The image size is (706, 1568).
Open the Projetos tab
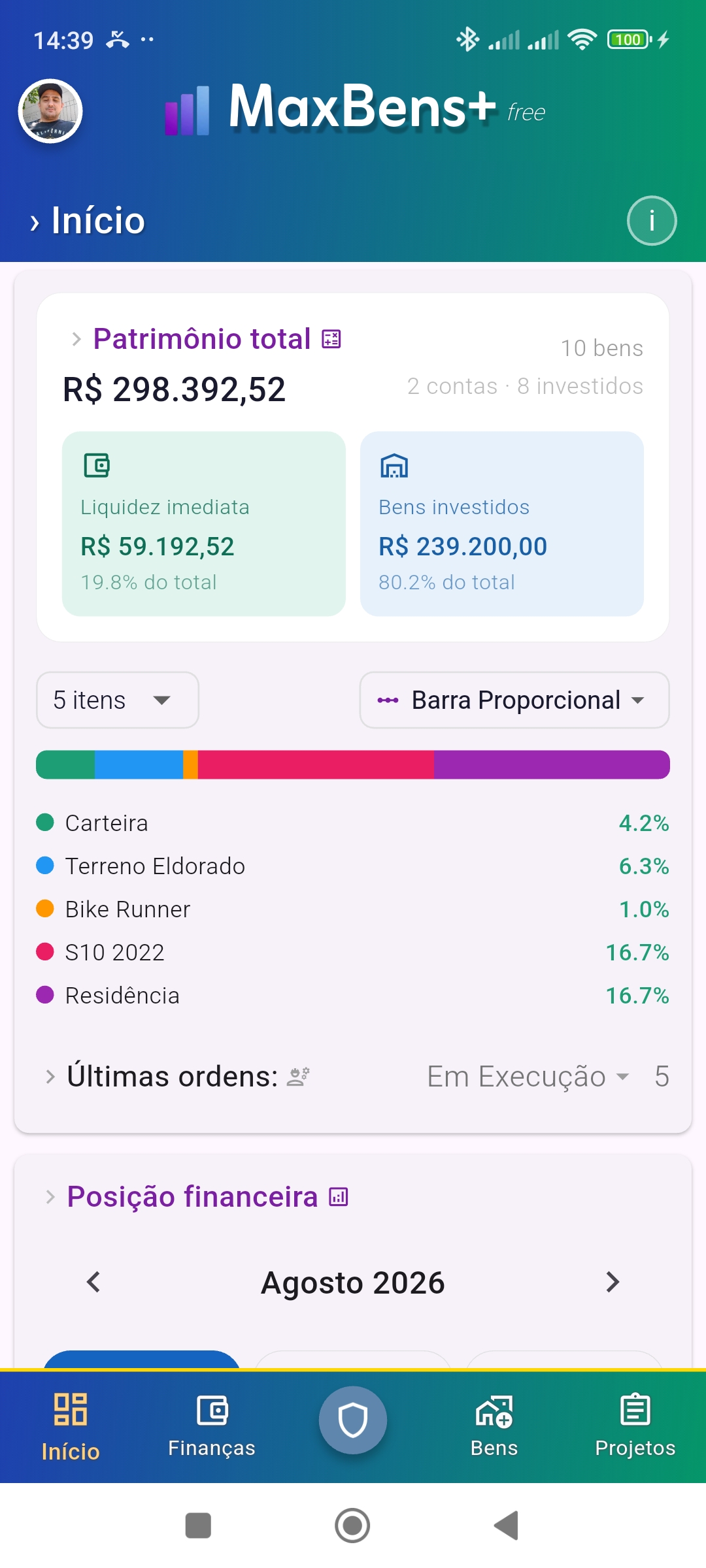click(x=635, y=1427)
